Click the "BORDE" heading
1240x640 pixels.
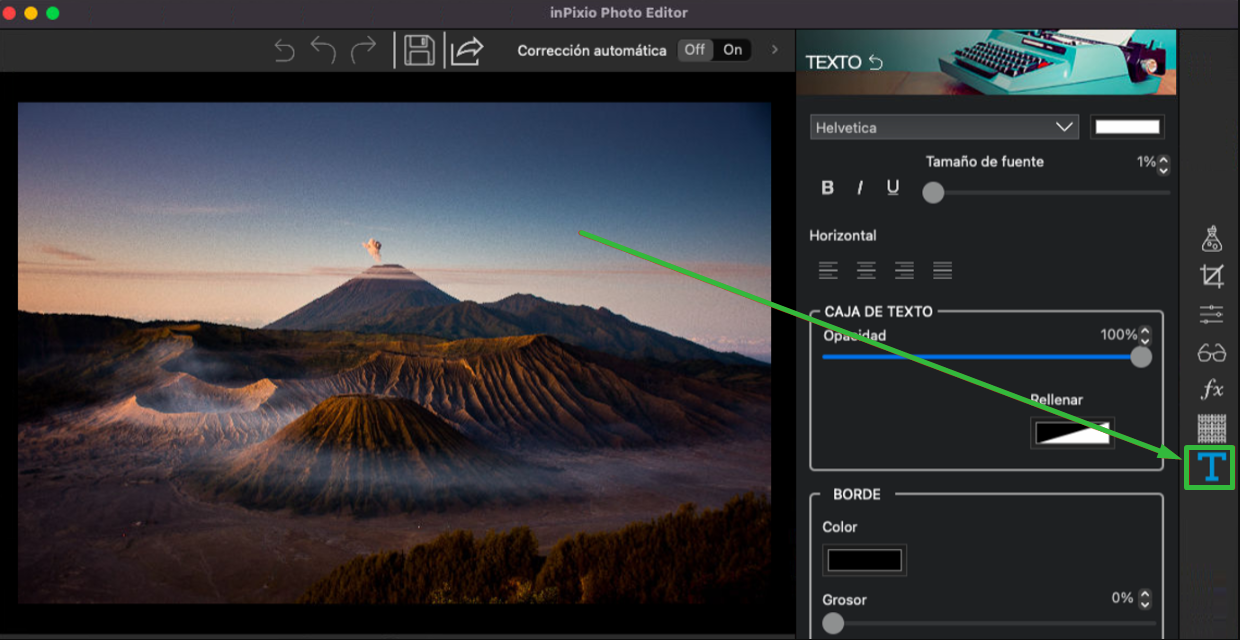[857, 494]
